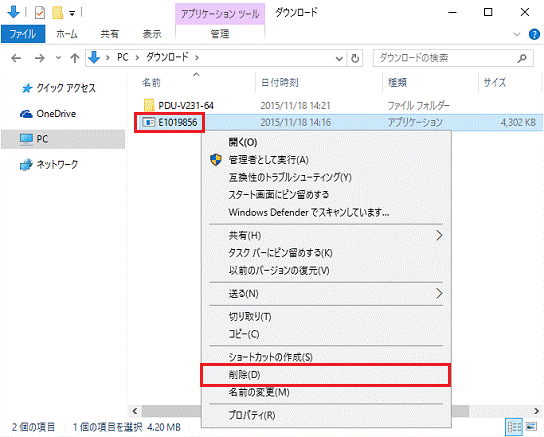Click the horizontal scrollbar right arrow
544x437 pixels.
pyautogui.click(x=536, y=411)
